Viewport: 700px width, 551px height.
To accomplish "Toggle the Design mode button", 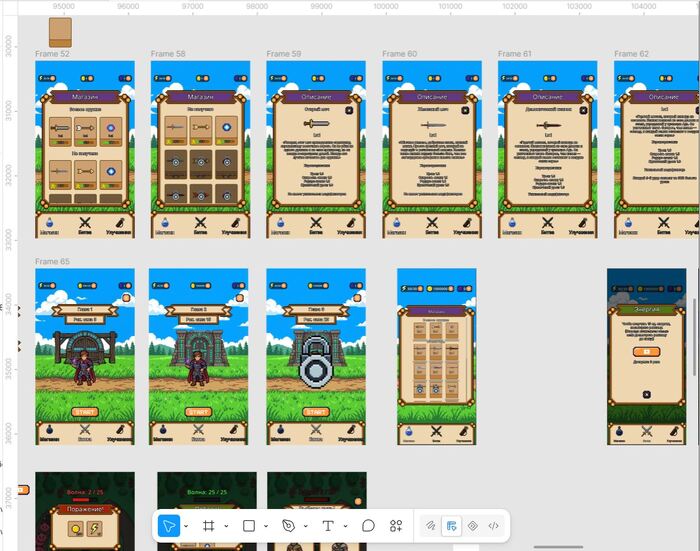I will (x=451, y=526).
